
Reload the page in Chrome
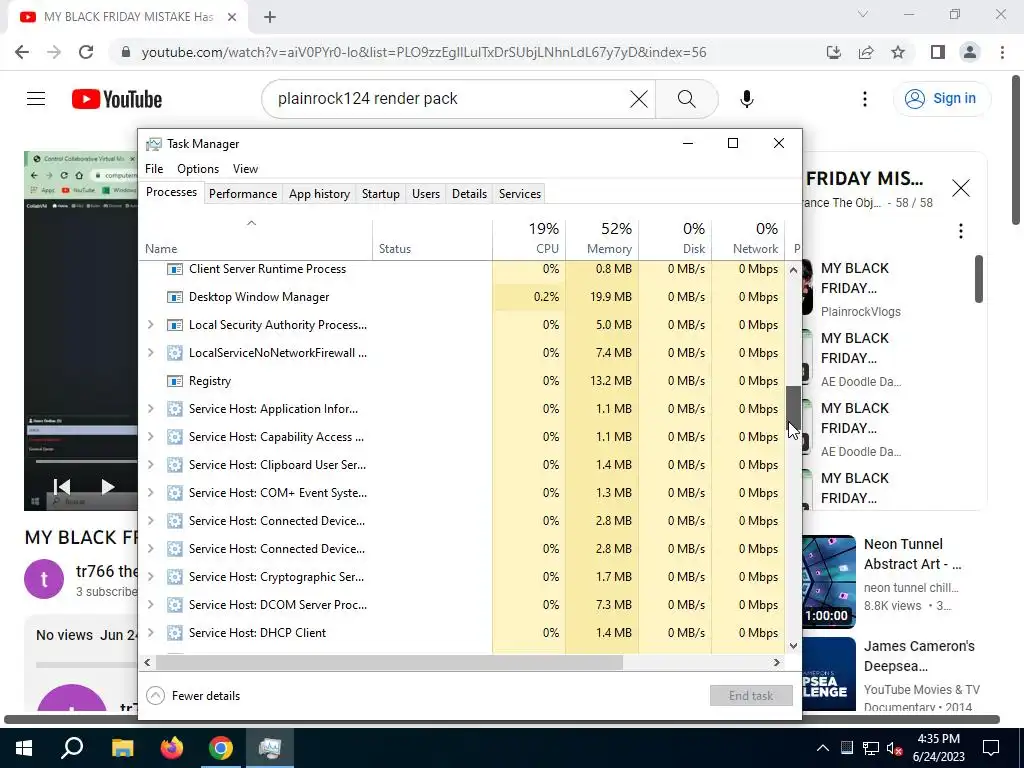[86, 52]
